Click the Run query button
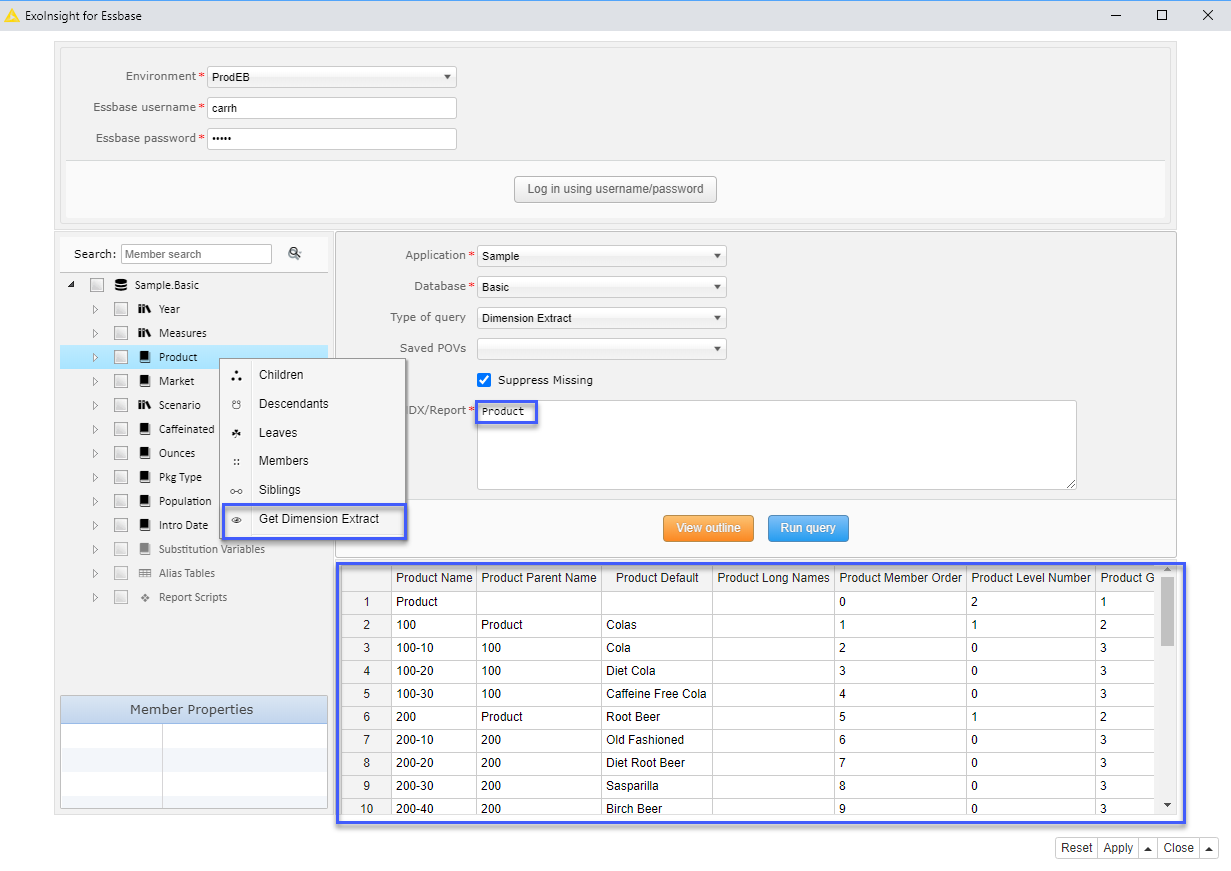1231x871 pixels. 808,528
